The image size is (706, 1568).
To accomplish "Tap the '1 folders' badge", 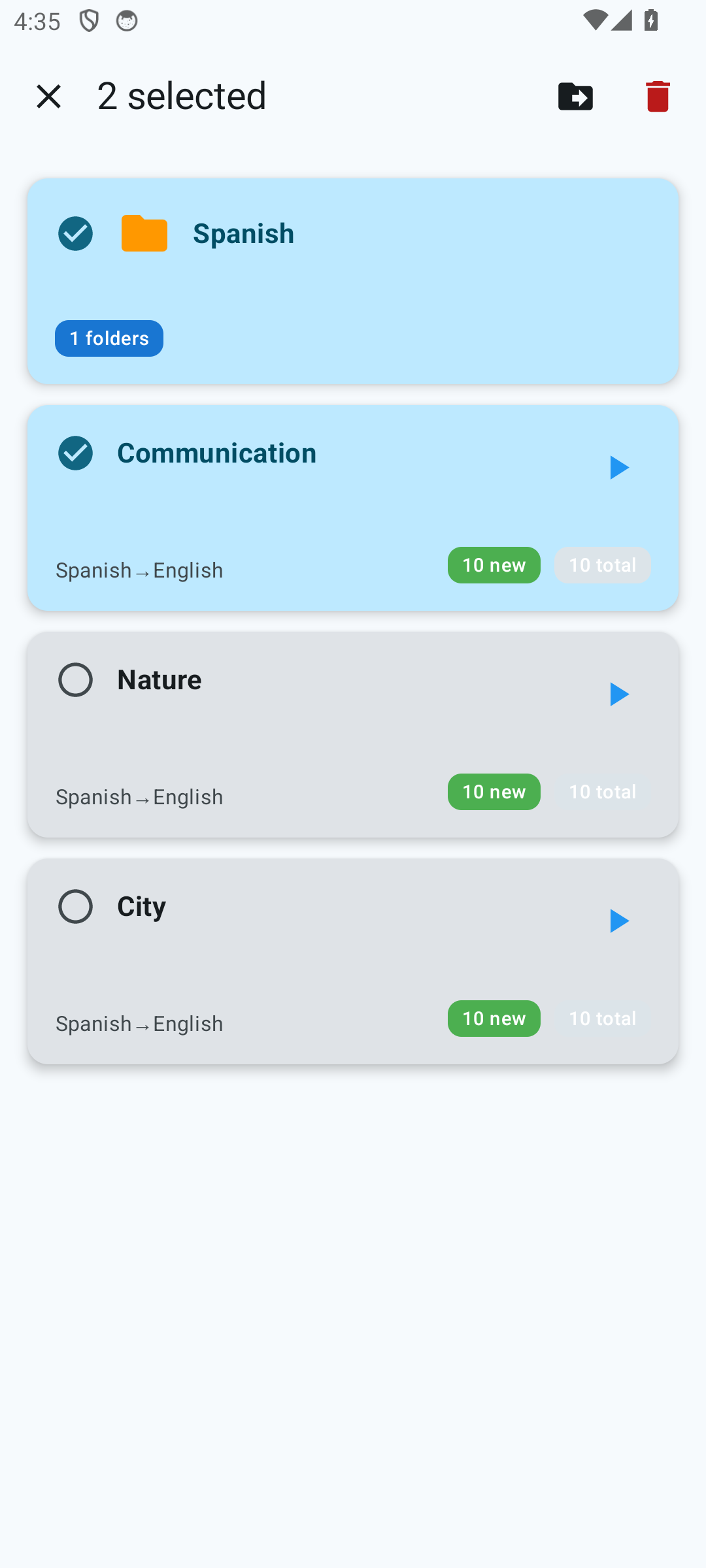I will pos(109,338).
